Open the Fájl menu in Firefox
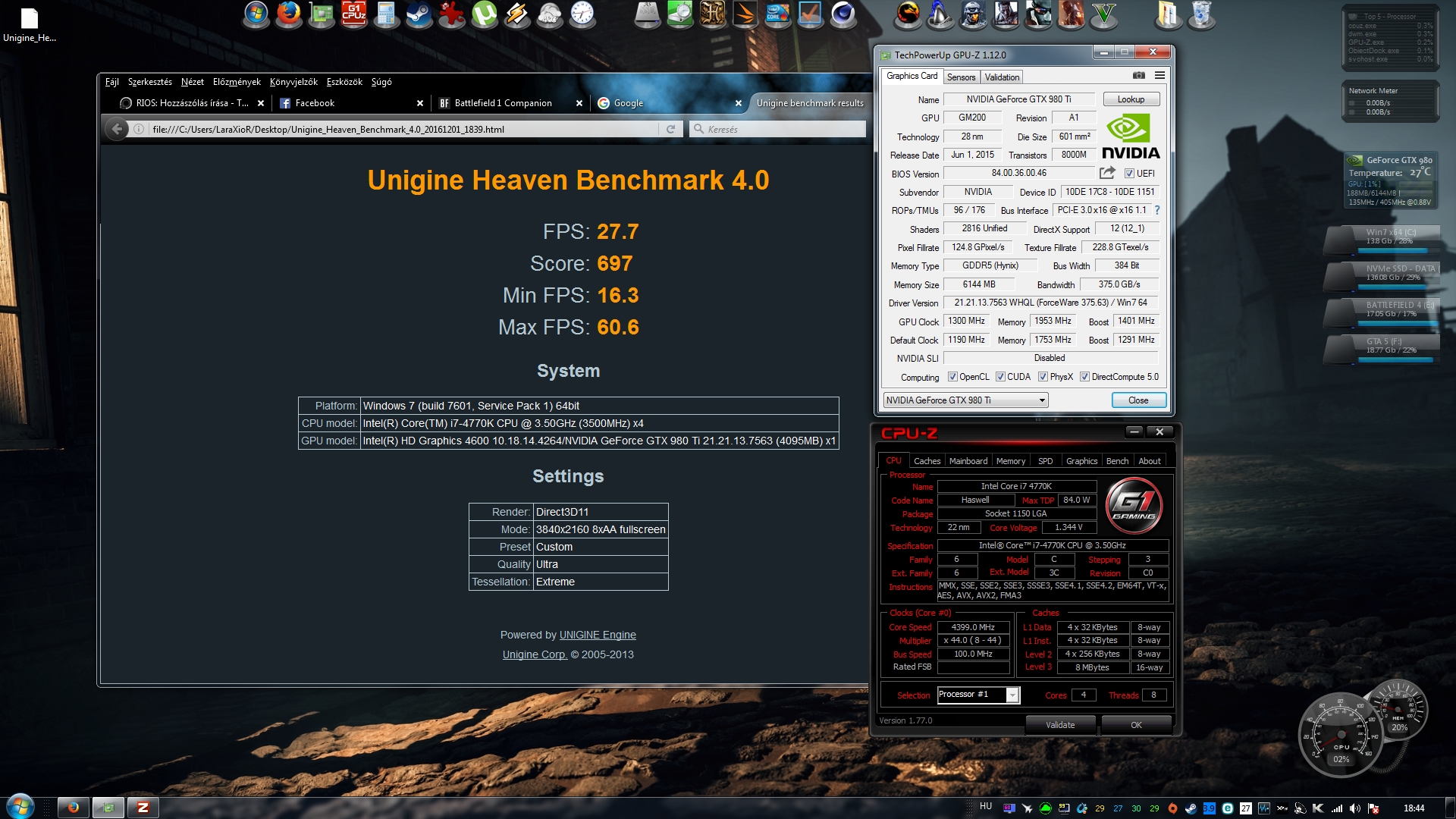1456x819 pixels. coord(111,82)
